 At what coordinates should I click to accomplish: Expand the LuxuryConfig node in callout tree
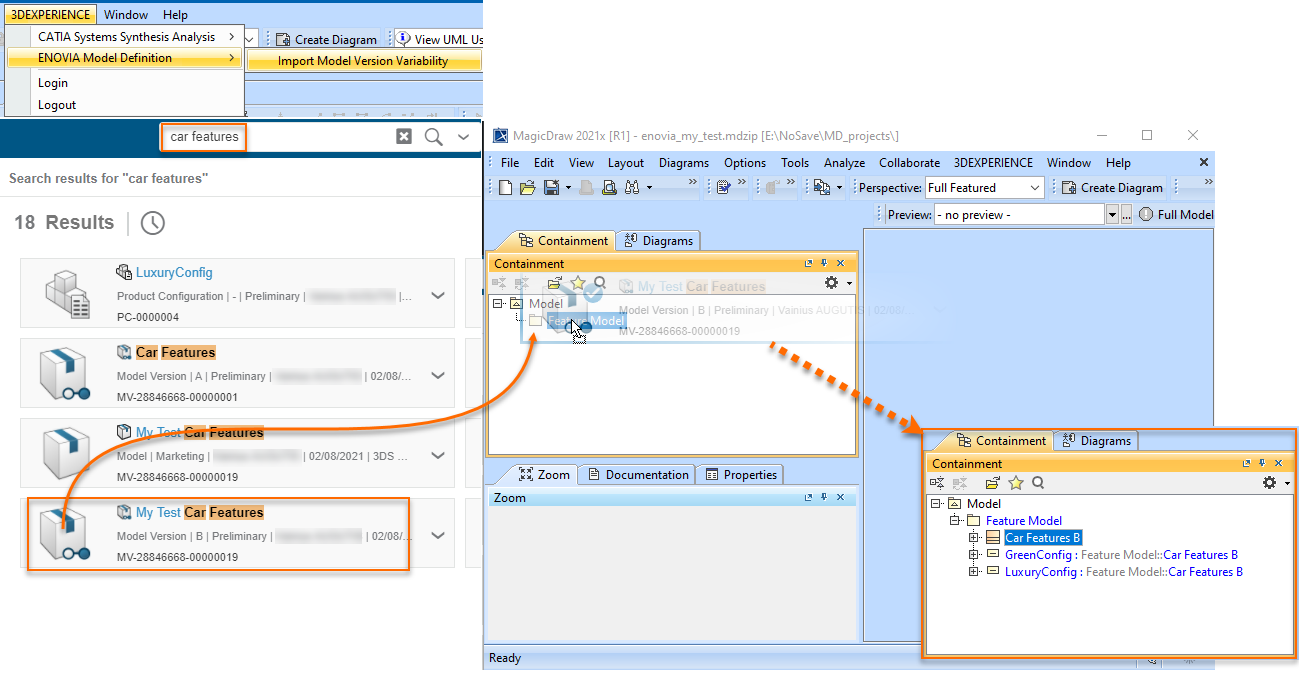click(x=974, y=572)
